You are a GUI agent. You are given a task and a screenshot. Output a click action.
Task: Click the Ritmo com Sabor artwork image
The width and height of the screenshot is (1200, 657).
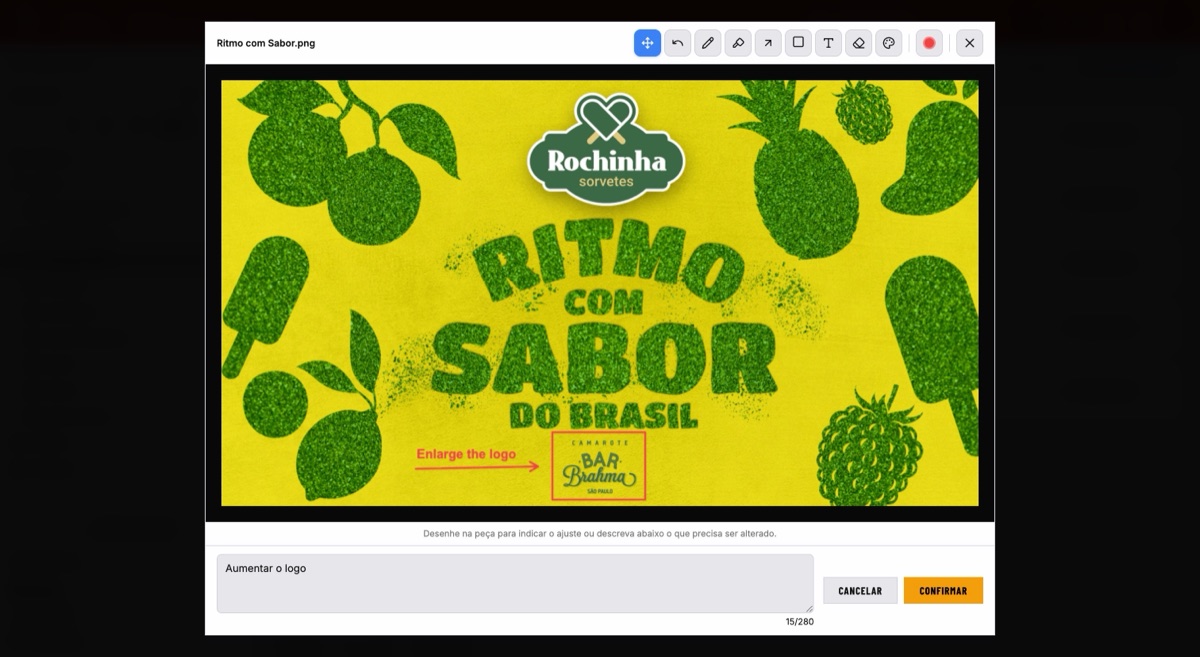click(x=600, y=293)
